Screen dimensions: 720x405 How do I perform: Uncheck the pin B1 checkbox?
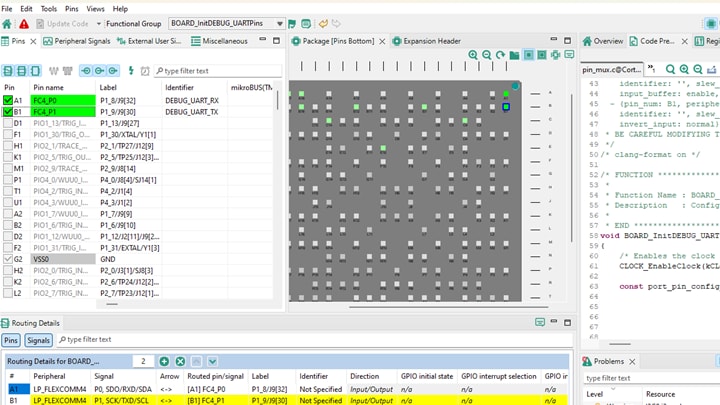(8, 113)
